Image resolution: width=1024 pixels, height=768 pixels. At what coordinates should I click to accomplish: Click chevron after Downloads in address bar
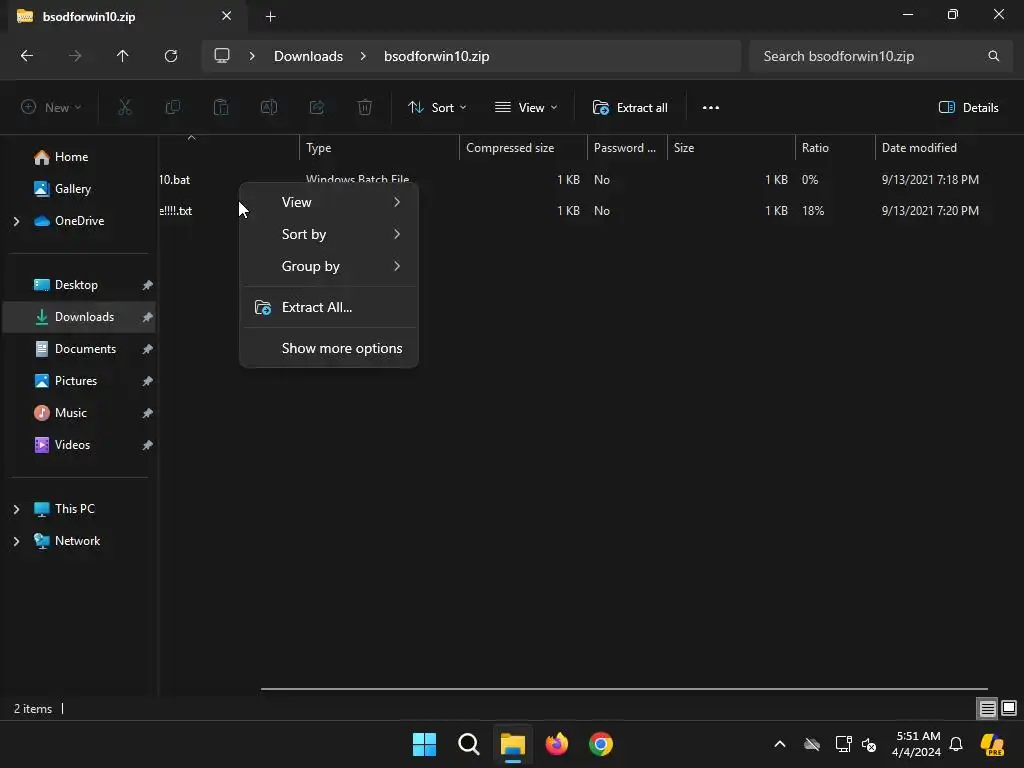[363, 56]
